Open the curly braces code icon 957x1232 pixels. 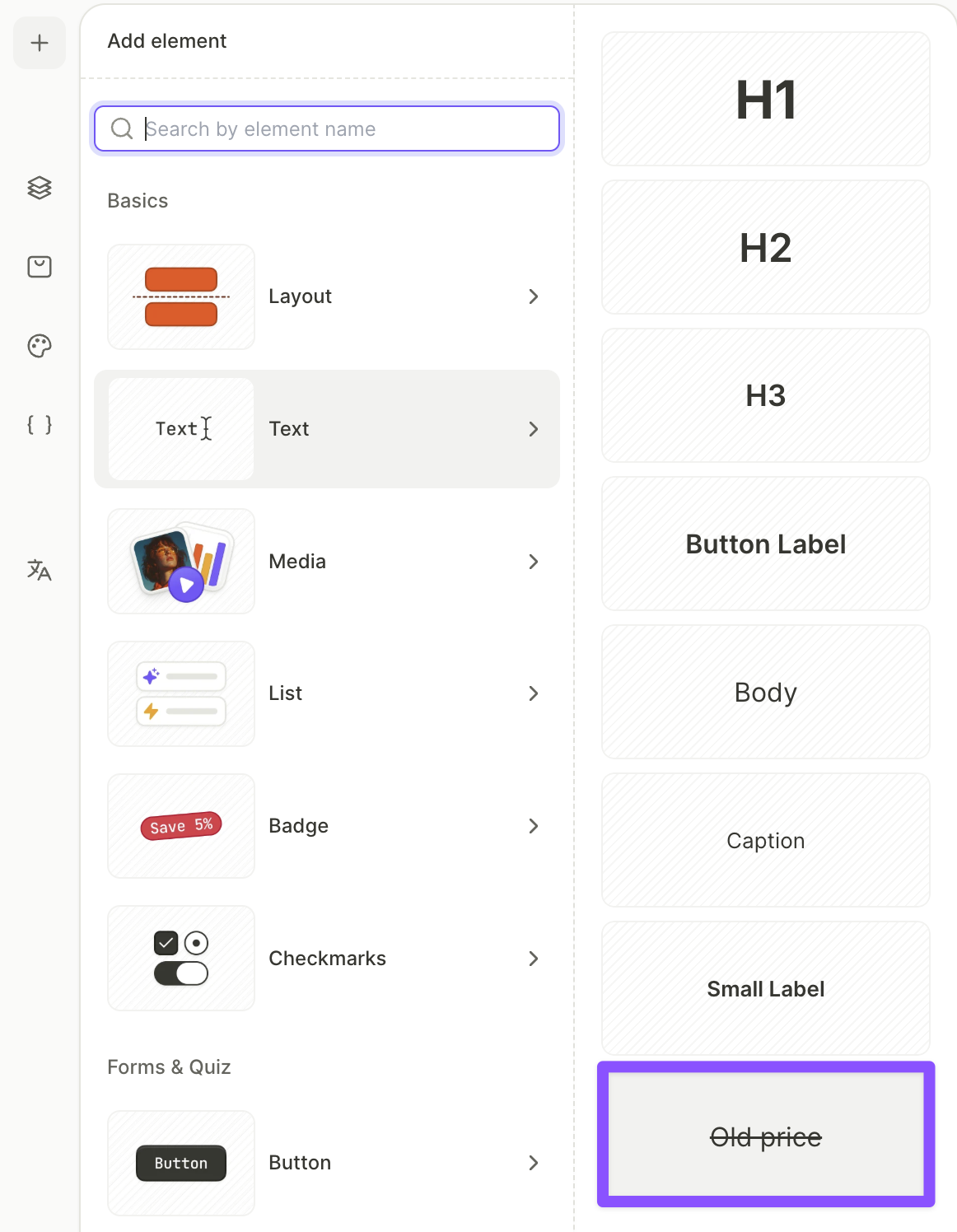click(40, 425)
